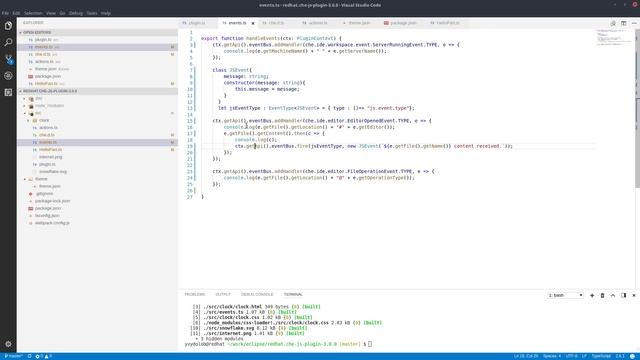Collapse the clock folder
640x360 pixels.
pyautogui.click(x=97, y=120)
